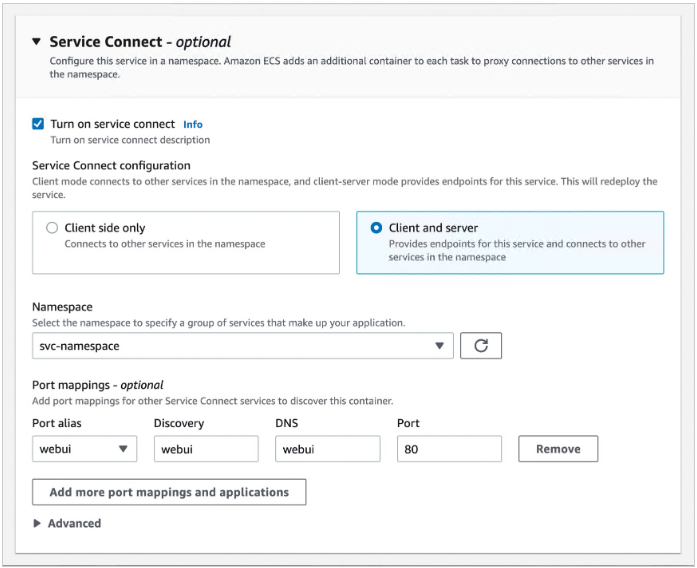This screenshot has height=568, width=697.
Task: Uncheck the Turn on service connect checkbox
Action: [38, 124]
